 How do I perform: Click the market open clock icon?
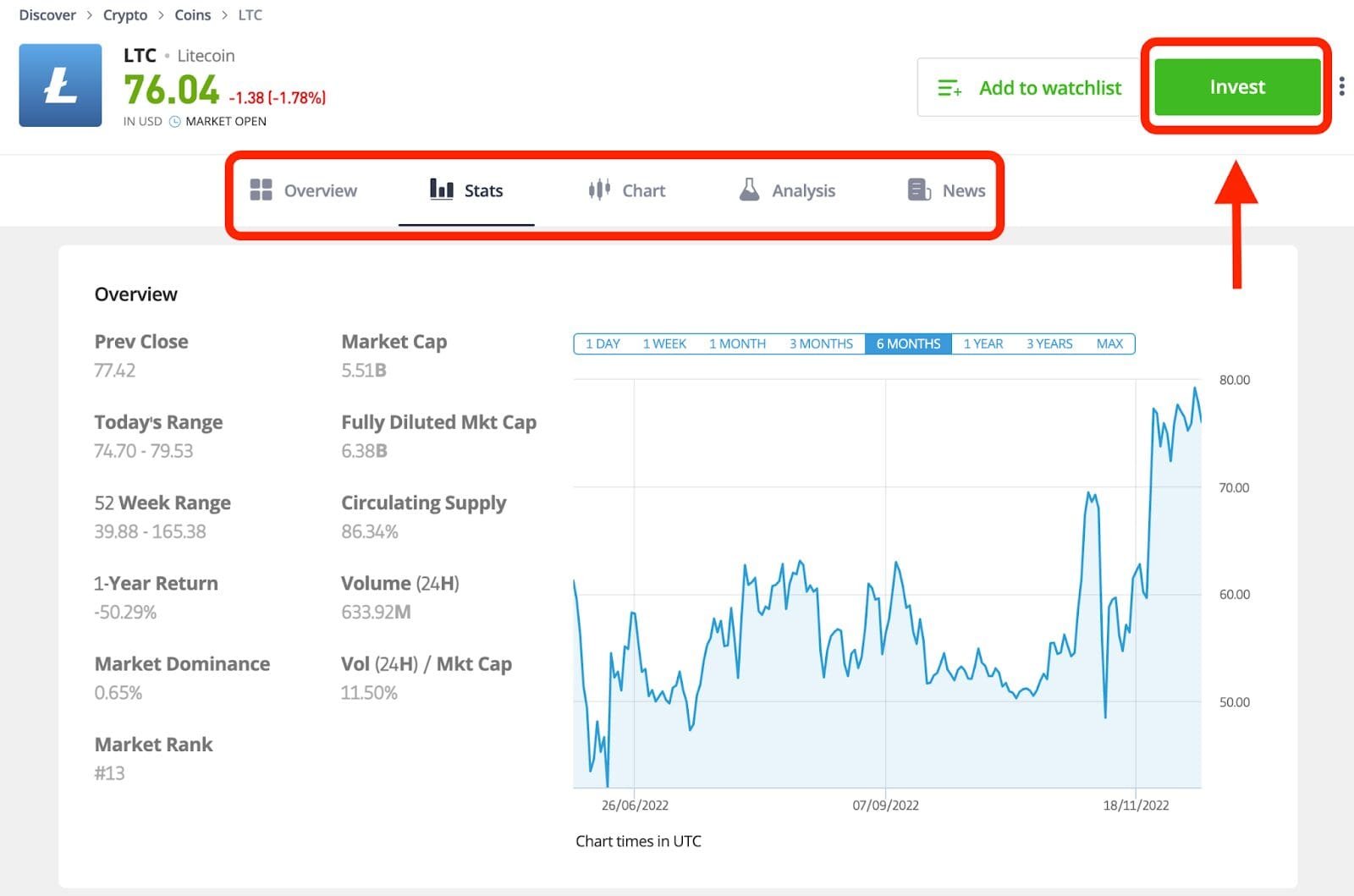coord(175,122)
